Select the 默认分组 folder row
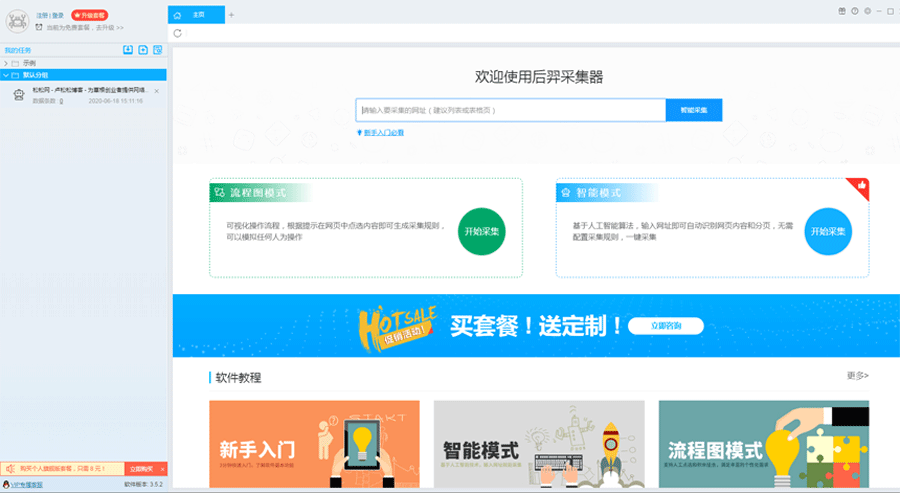Viewport: 900px width, 493px height. point(83,75)
